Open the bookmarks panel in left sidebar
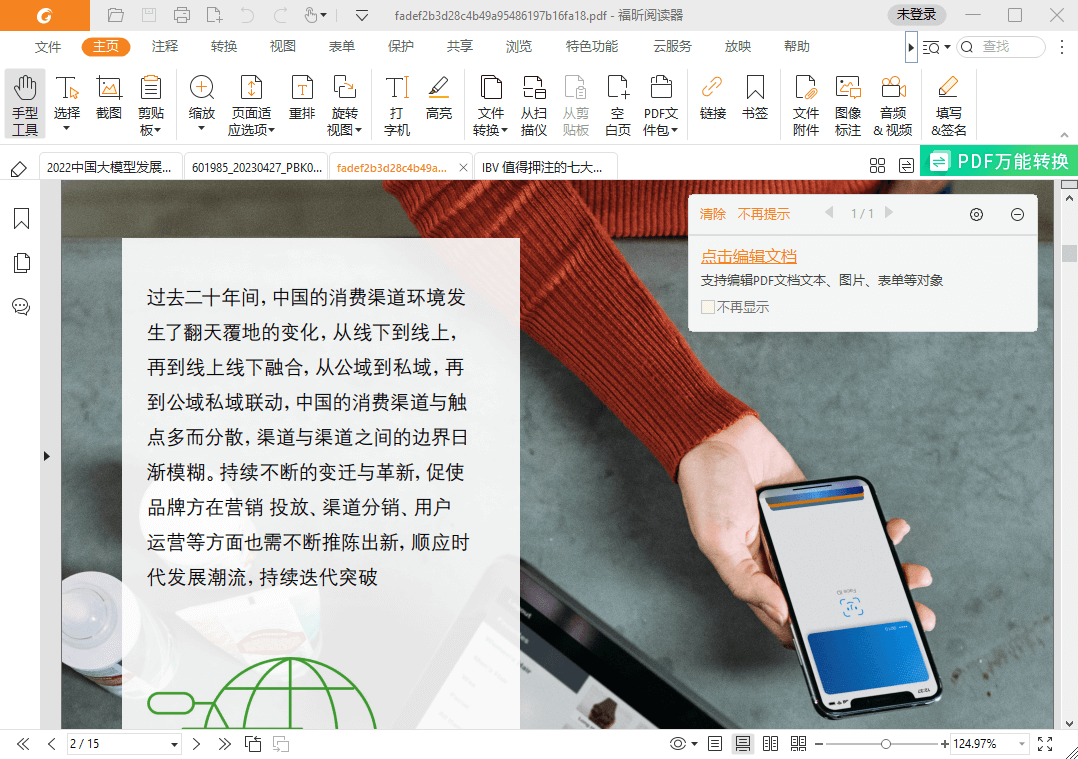Image resolution: width=1078 pixels, height=759 pixels. coord(21,219)
